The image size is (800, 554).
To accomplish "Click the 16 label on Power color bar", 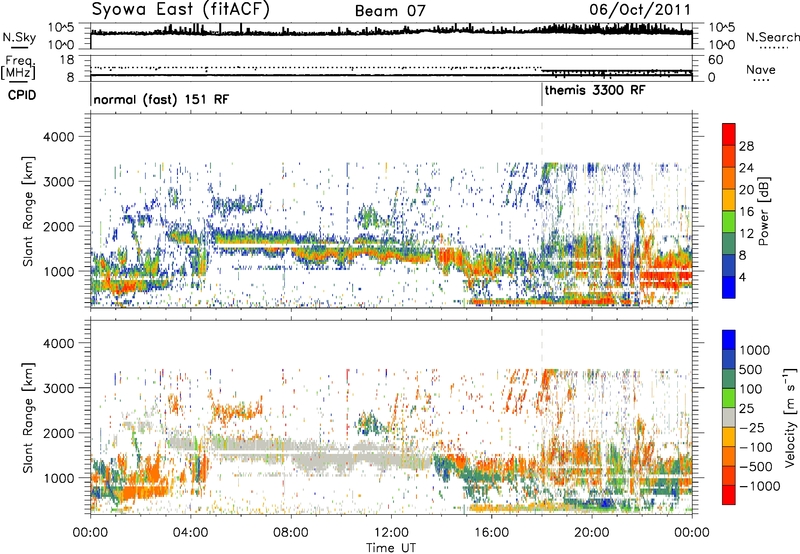I will 746,212.
